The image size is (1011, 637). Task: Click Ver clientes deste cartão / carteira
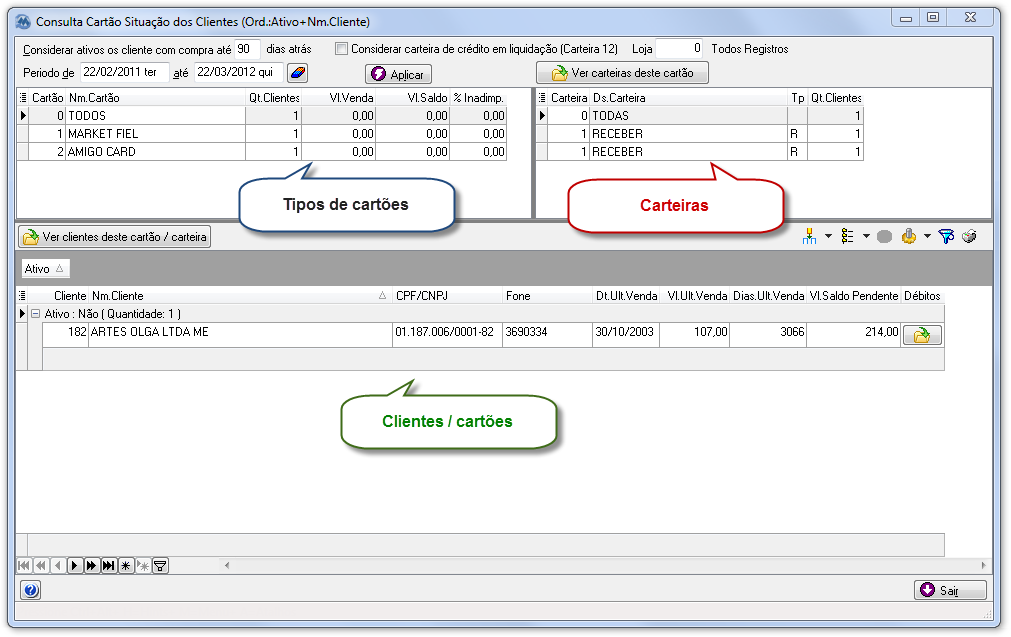115,237
